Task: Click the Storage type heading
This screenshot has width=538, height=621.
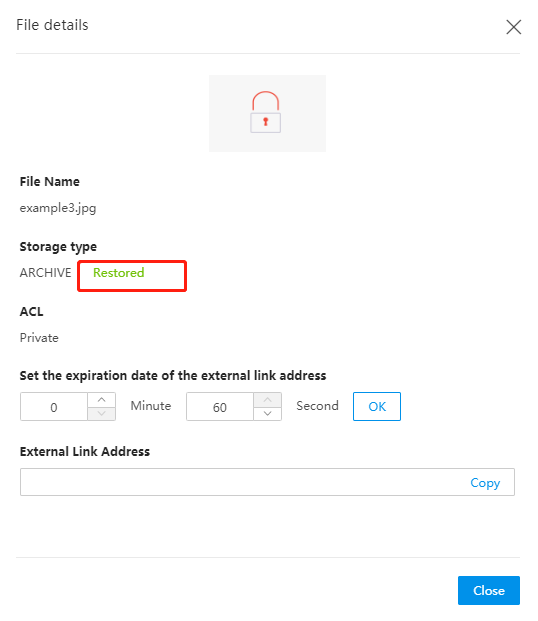Action: tap(58, 247)
